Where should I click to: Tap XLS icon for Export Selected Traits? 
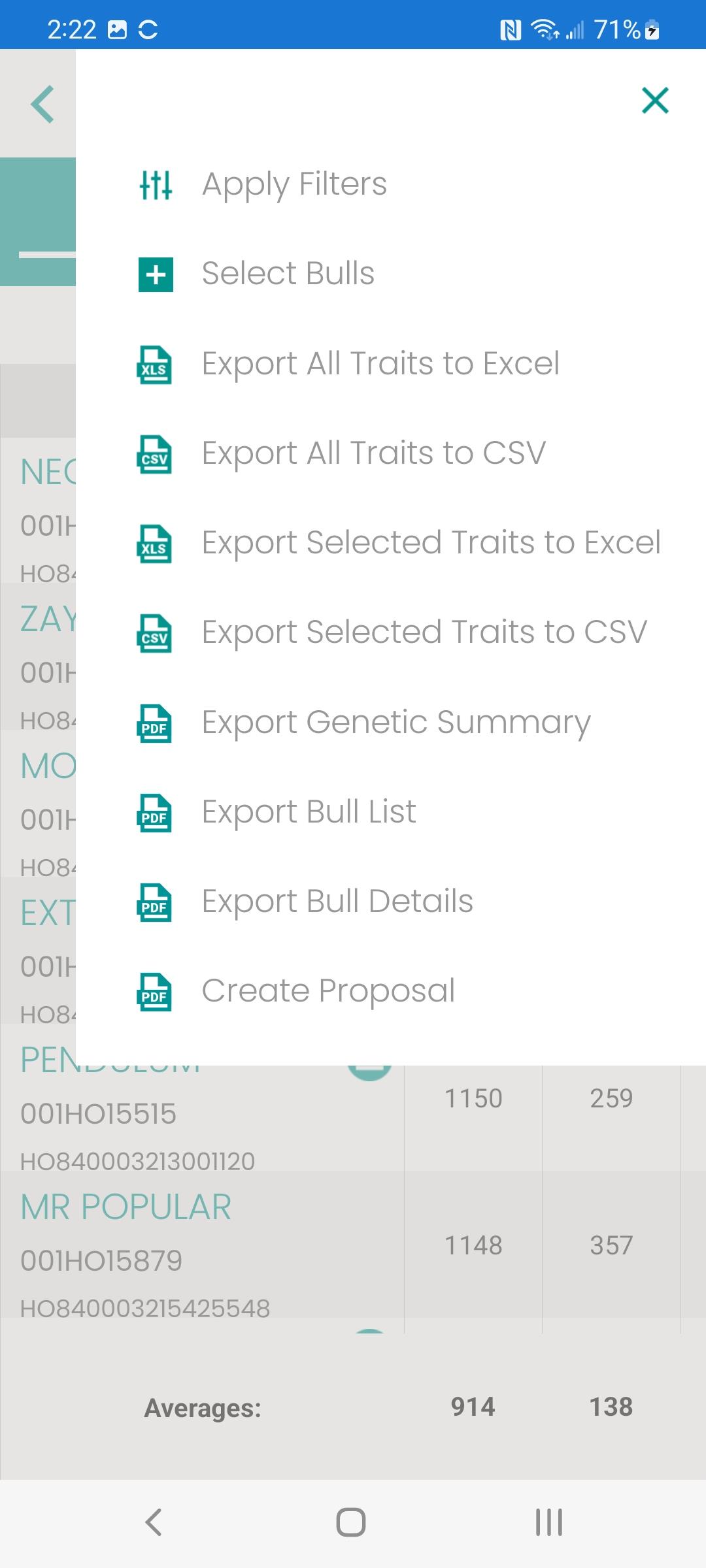point(154,544)
